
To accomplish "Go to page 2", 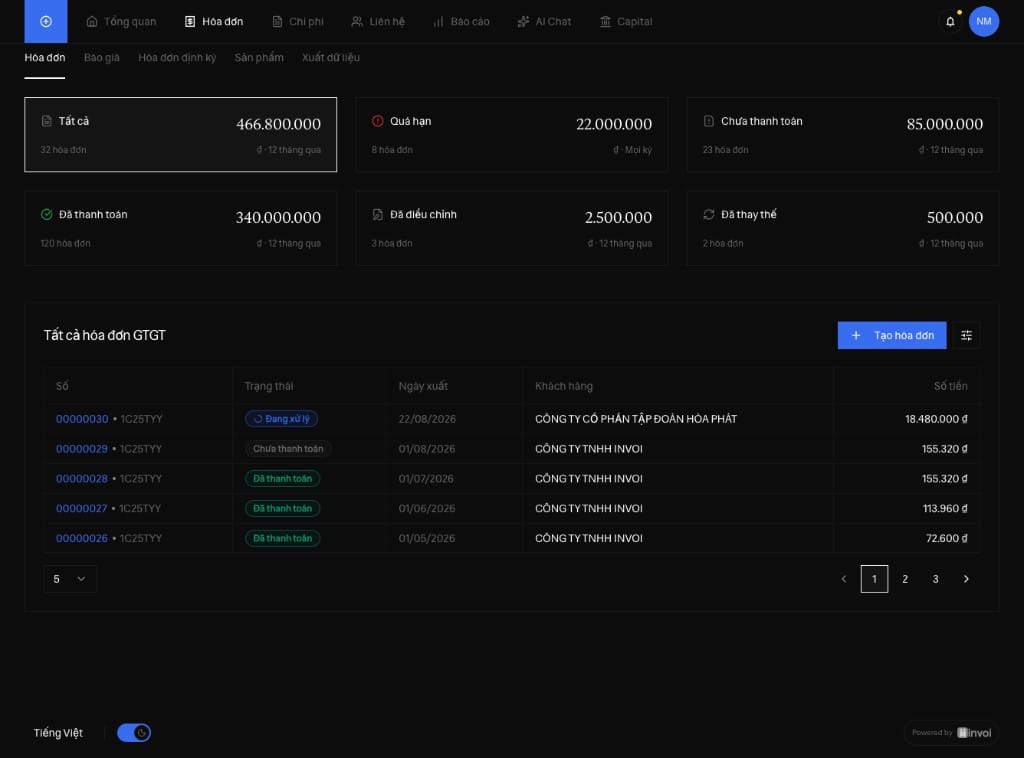I will (905, 579).
